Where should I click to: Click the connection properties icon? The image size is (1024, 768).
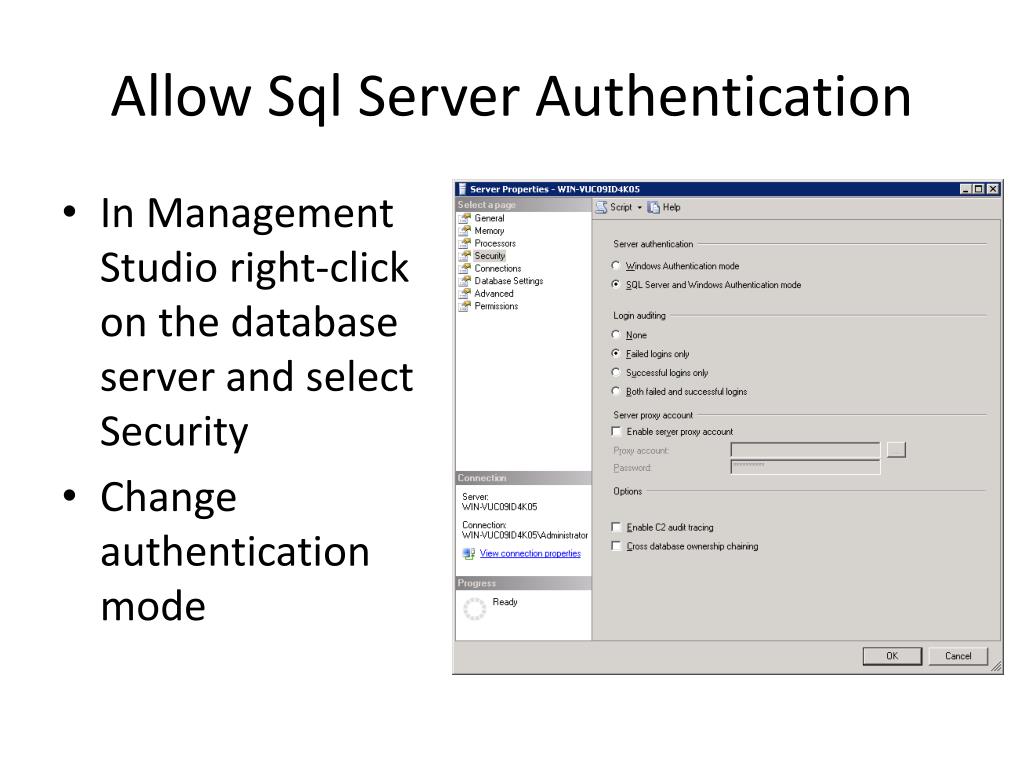coord(469,554)
